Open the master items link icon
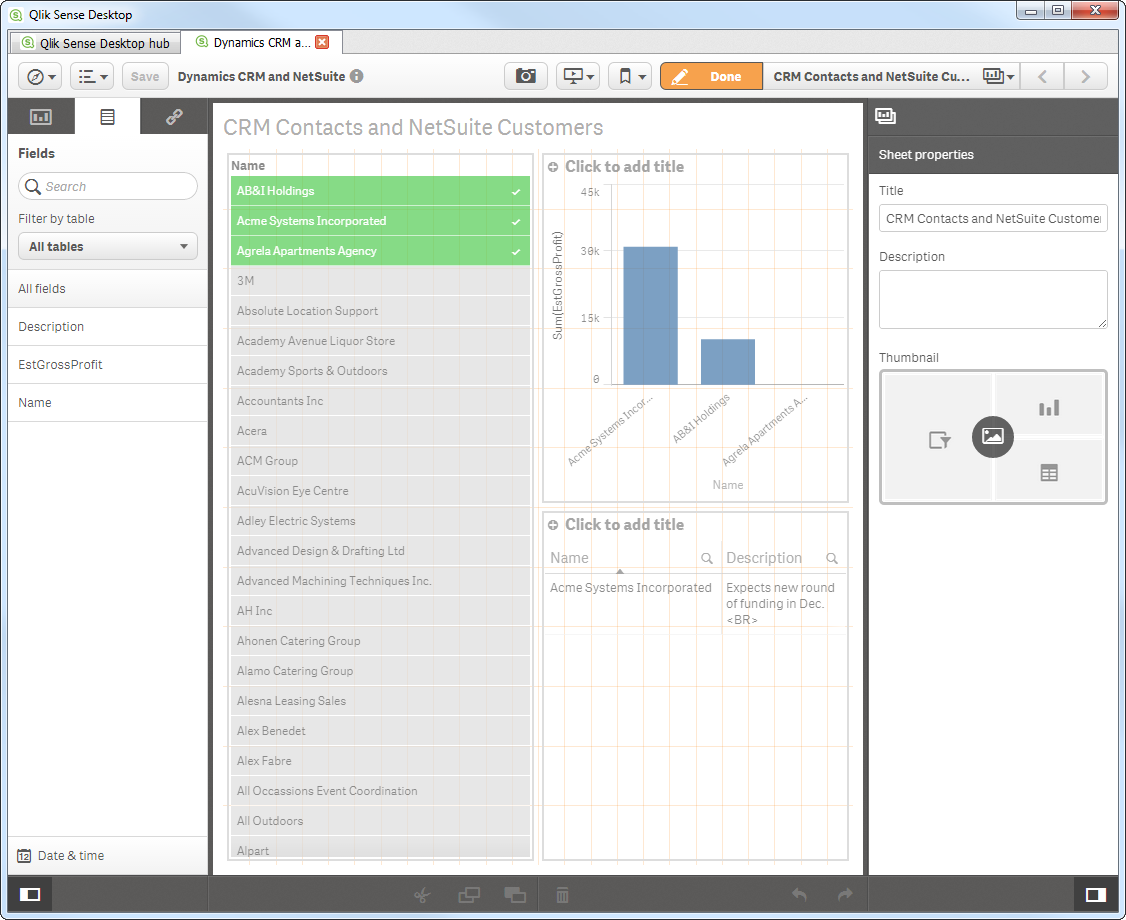The width and height of the screenshot is (1126, 920). [173, 116]
